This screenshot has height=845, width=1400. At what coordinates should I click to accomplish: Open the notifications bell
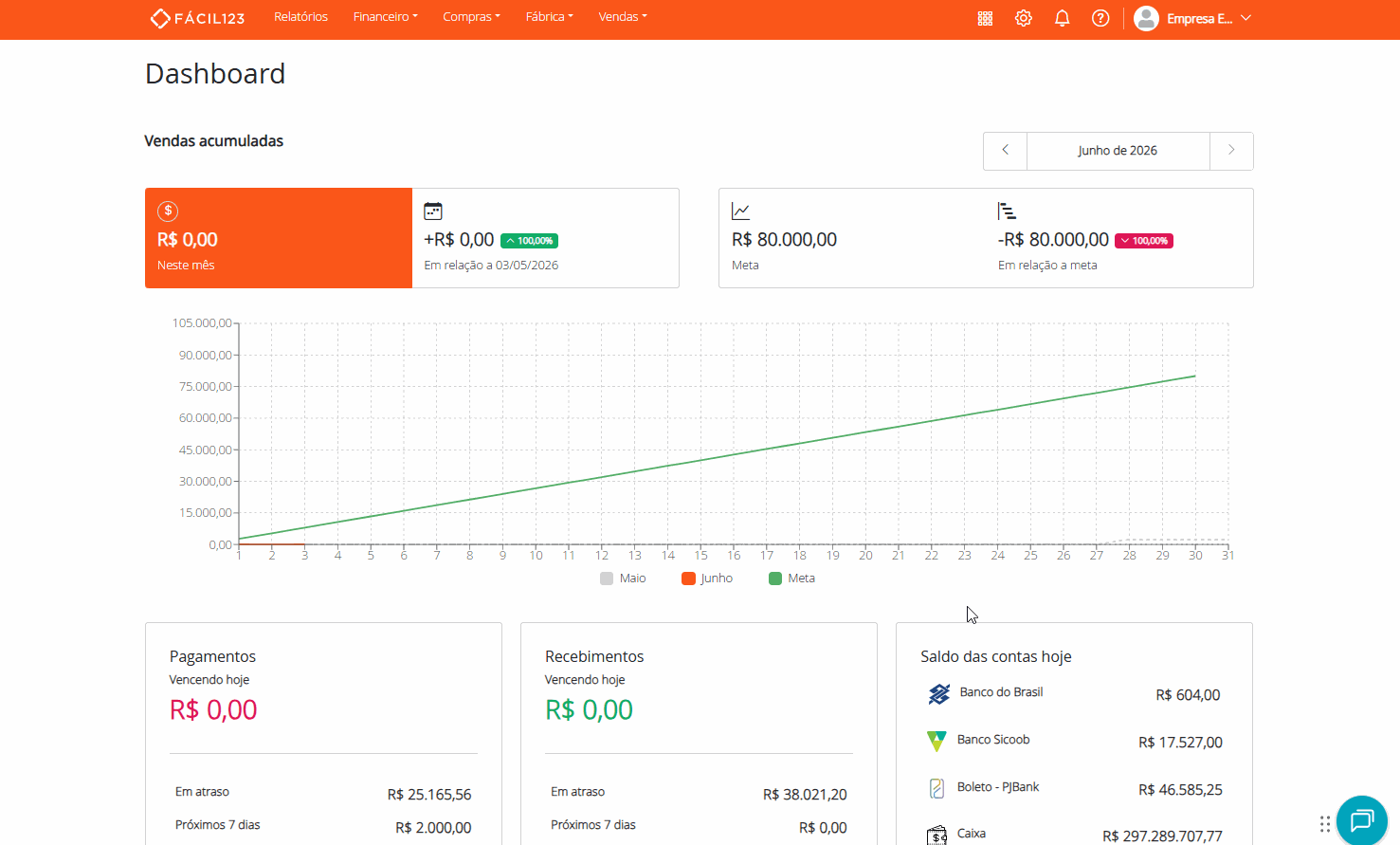[1063, 18]
